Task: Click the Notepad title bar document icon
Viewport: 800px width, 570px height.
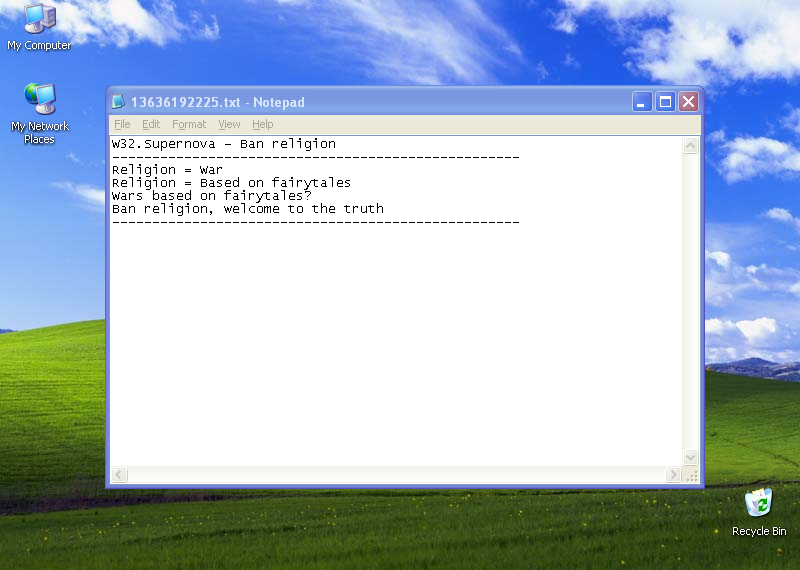Action: tap(118, 102)
